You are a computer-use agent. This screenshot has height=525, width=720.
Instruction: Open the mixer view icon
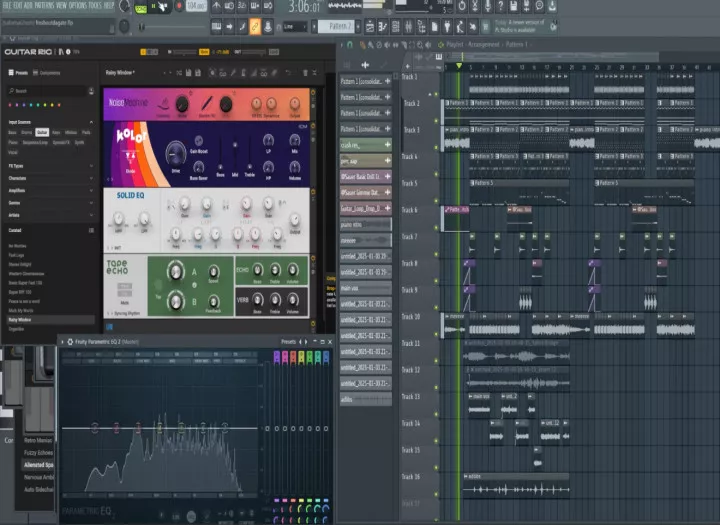pos(409,27)
